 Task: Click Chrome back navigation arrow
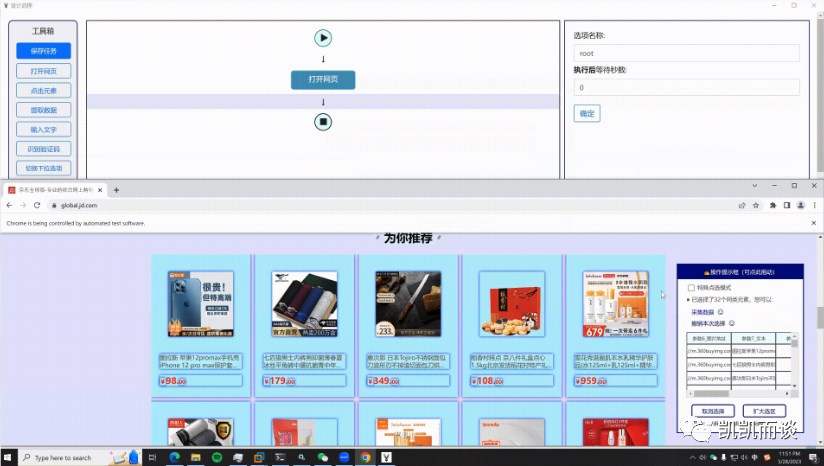tap(9, 205)
